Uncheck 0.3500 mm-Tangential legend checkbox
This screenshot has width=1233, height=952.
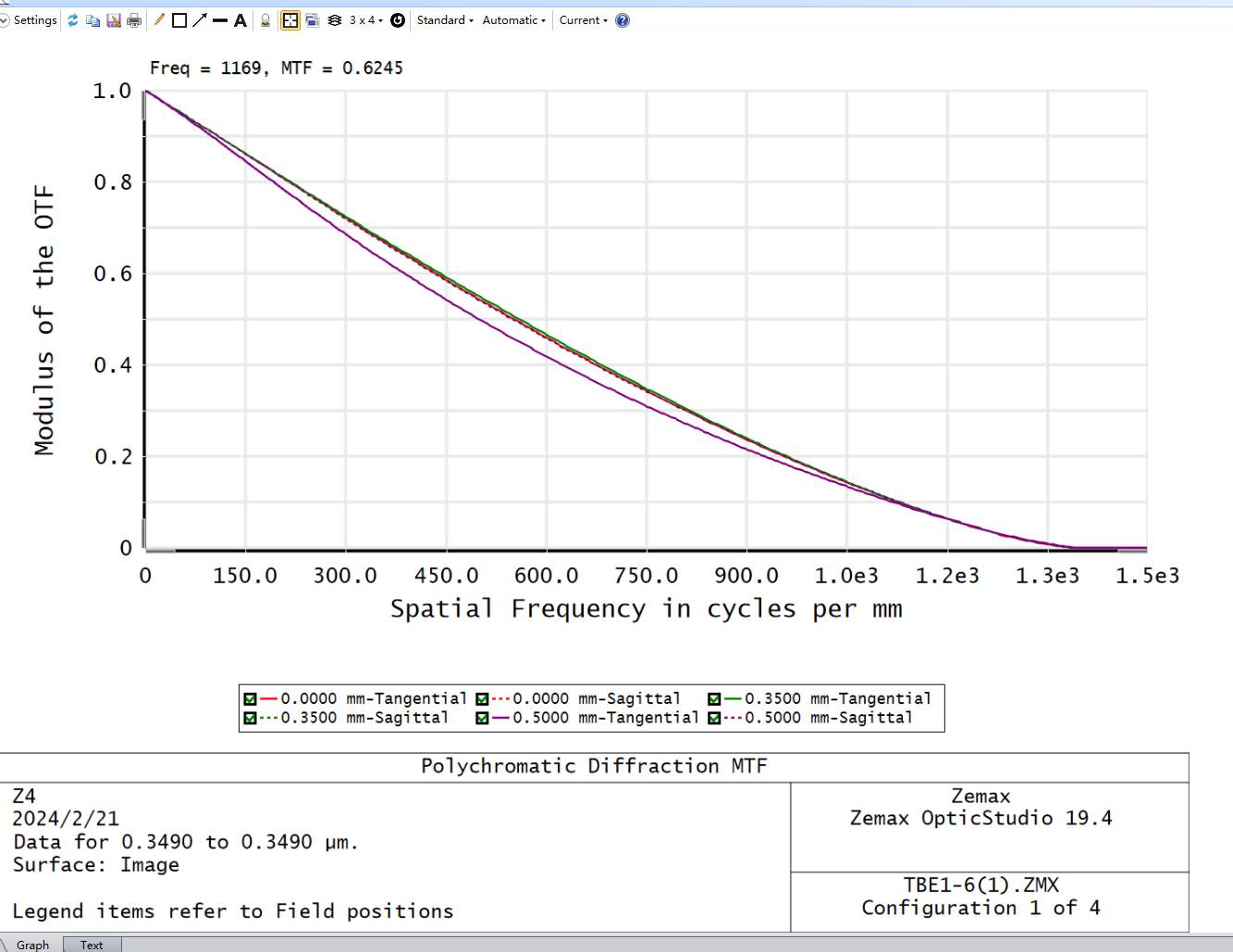714,699
